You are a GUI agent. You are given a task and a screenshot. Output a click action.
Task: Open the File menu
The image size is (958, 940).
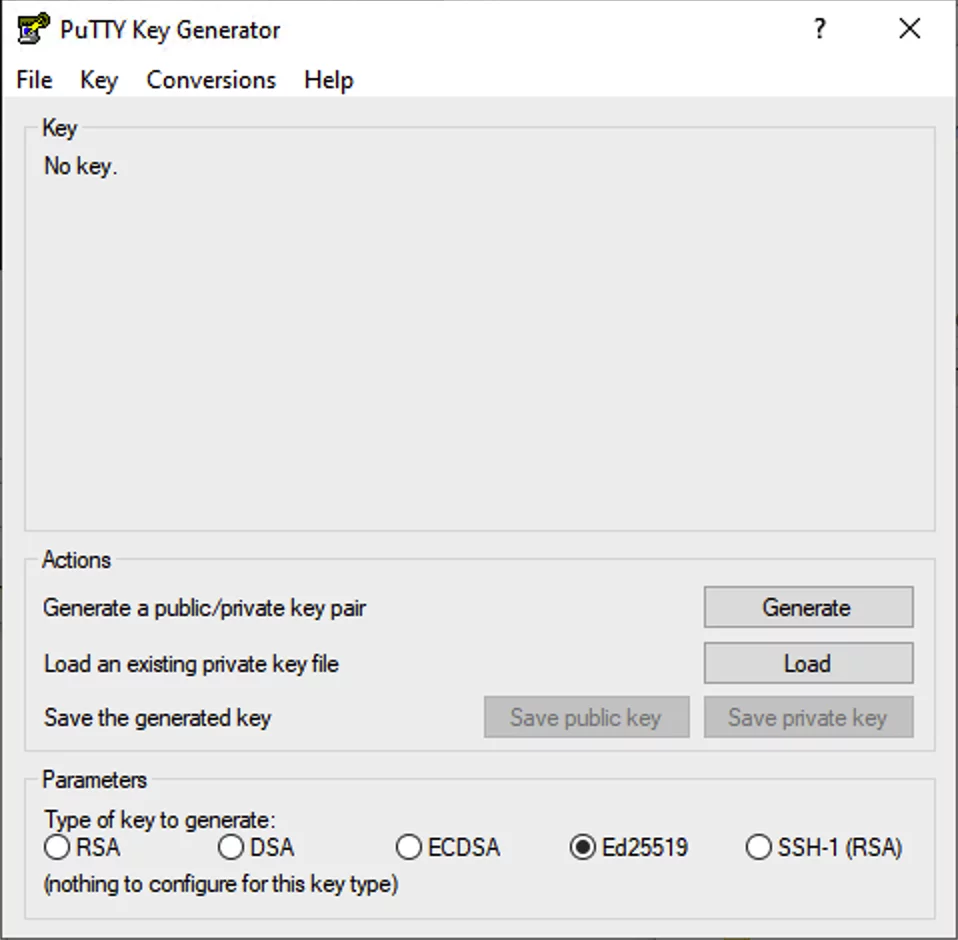tap(34, 80)
